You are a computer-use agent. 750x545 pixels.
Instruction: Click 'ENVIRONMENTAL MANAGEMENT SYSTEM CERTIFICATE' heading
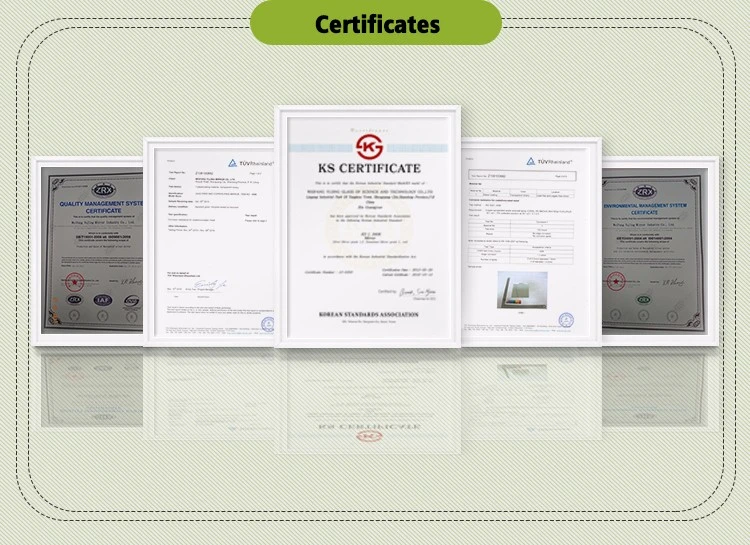[645, 209]
